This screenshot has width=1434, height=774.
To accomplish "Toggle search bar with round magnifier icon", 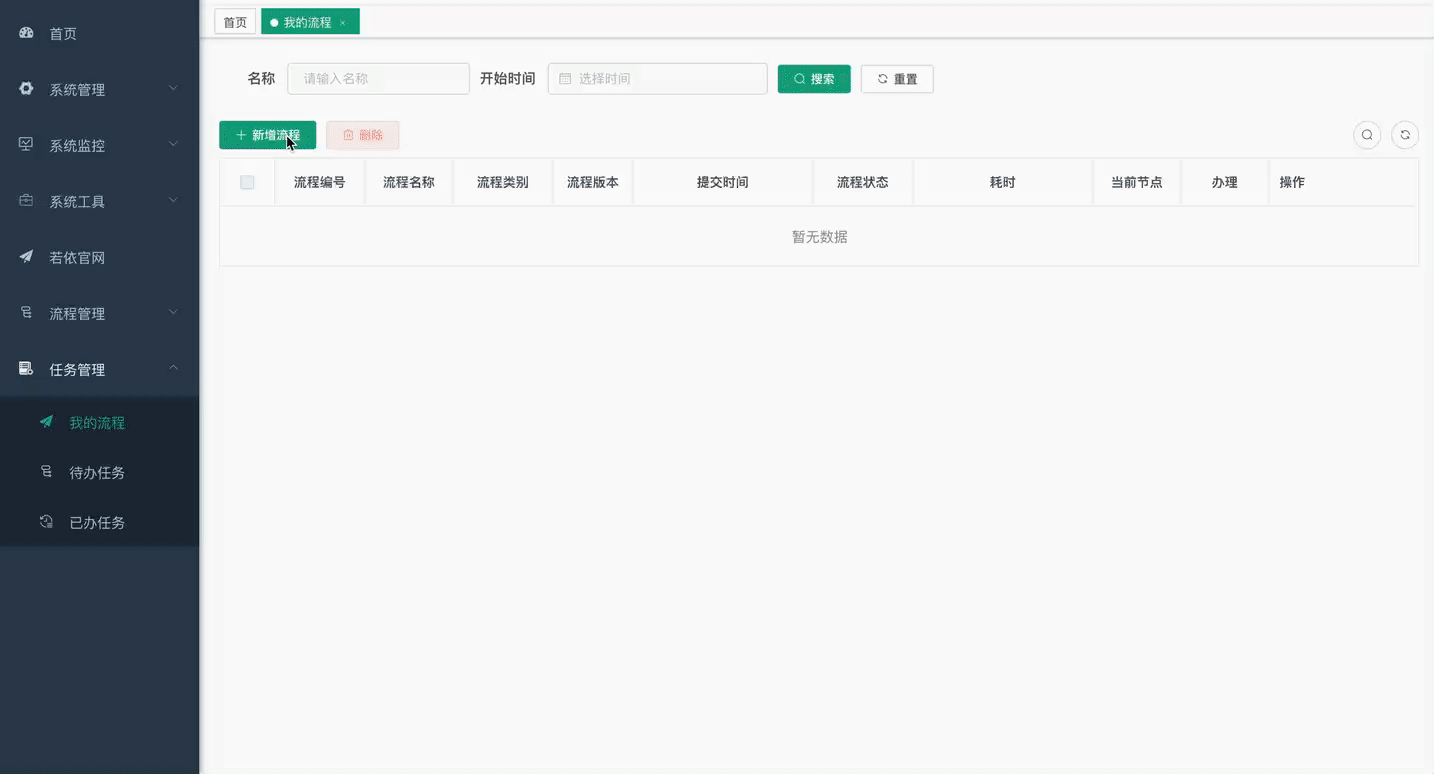I will pos(1367,135).
